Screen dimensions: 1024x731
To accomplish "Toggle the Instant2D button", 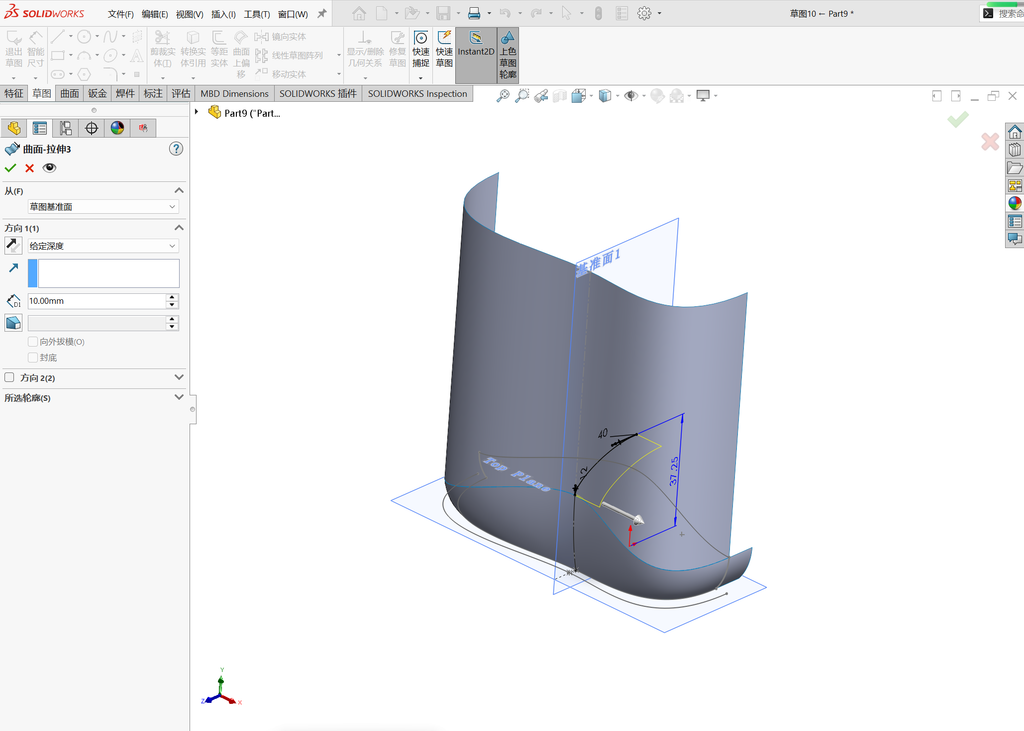I will pyautogui.click(x=475, y=55).
